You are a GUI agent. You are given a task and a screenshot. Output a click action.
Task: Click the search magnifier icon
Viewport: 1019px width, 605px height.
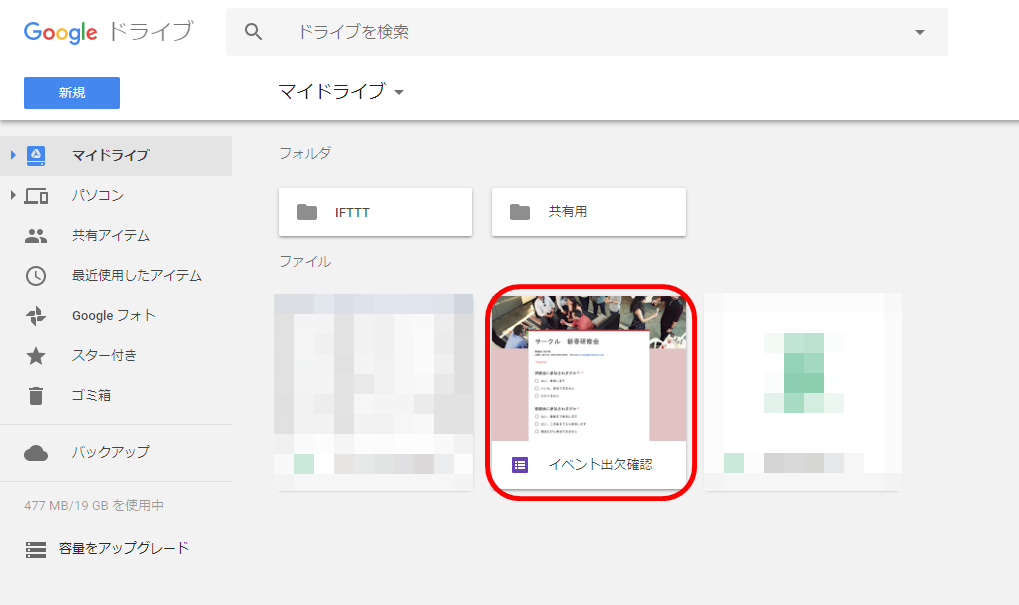point(253,31)
